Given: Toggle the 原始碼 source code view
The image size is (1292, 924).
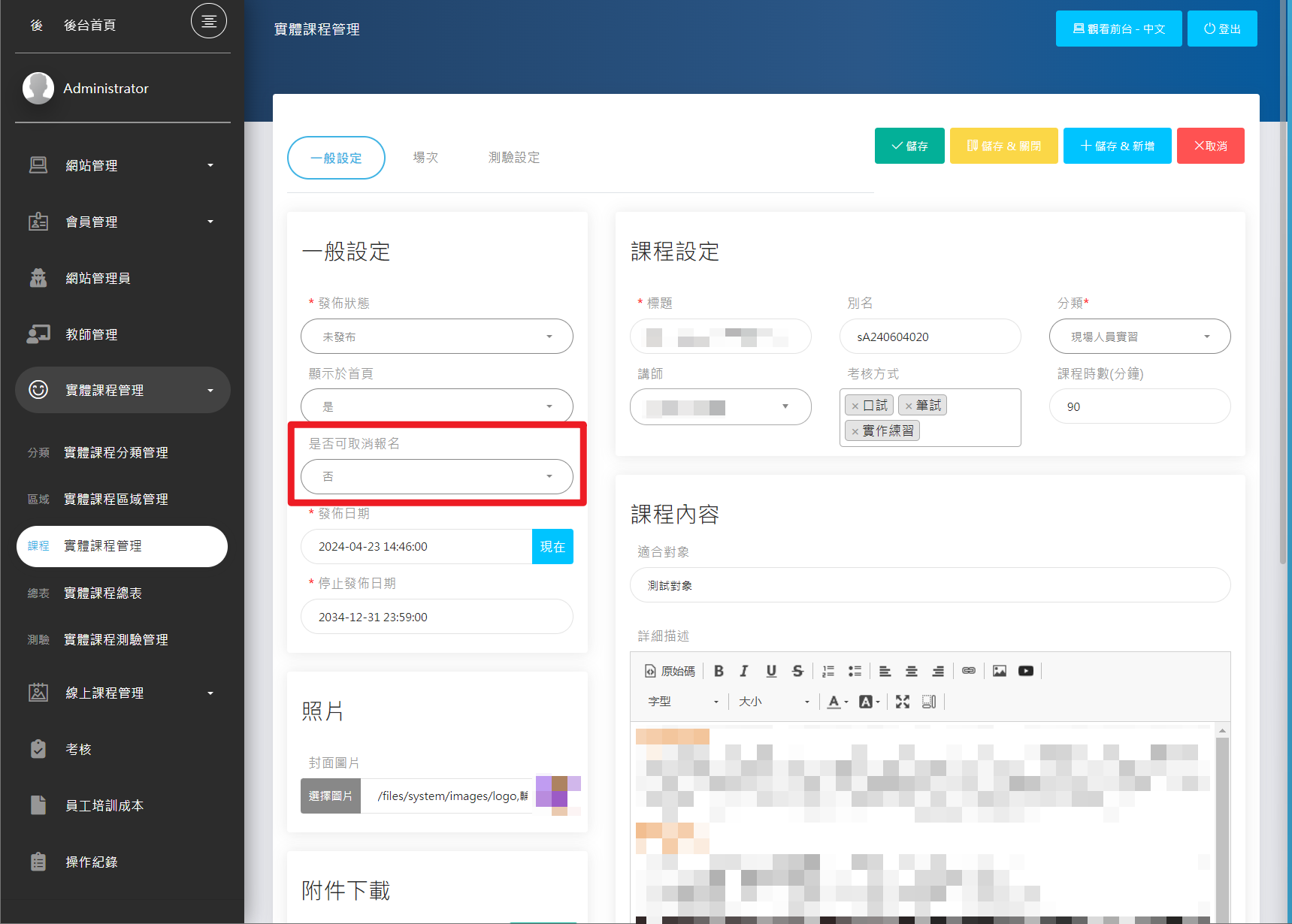Looking at the screenshot, I should pyautogui.click(x=670, y=671).
